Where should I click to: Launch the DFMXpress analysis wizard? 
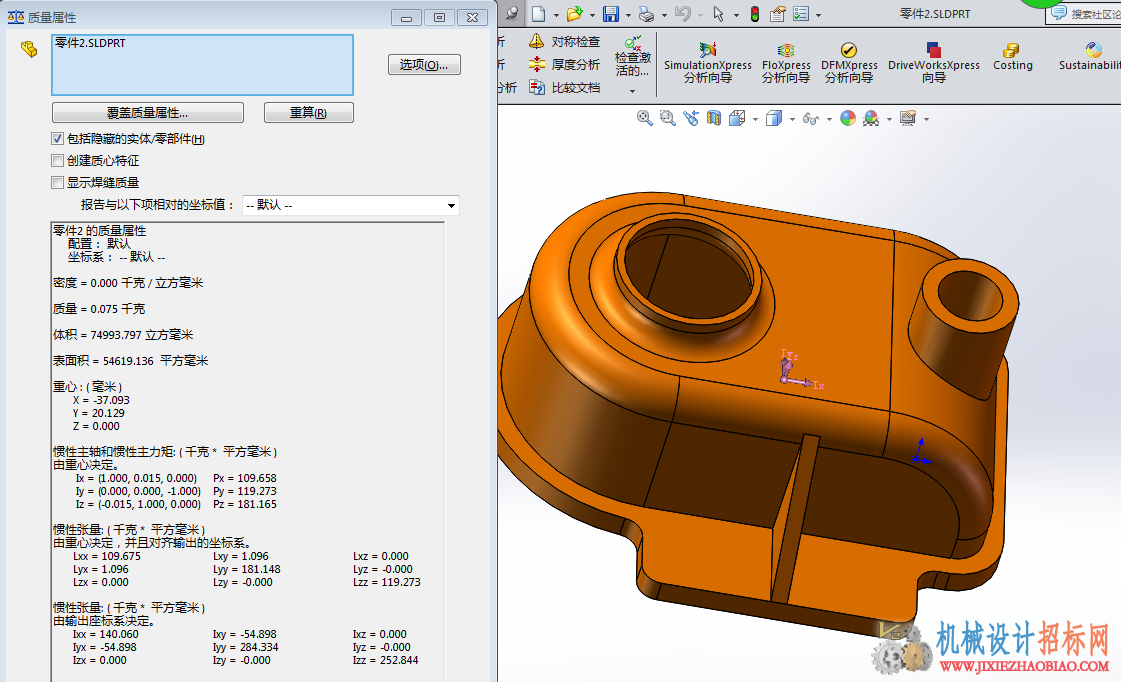coord(849,63)
